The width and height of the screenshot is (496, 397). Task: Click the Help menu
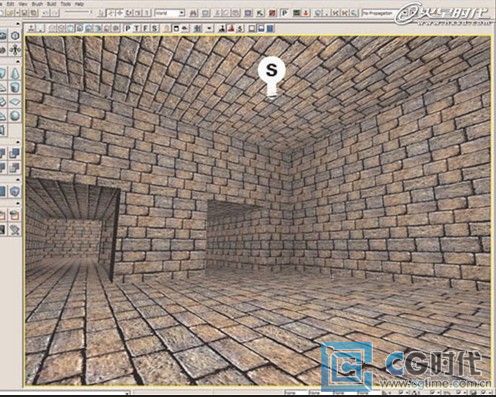coord(79,4)
